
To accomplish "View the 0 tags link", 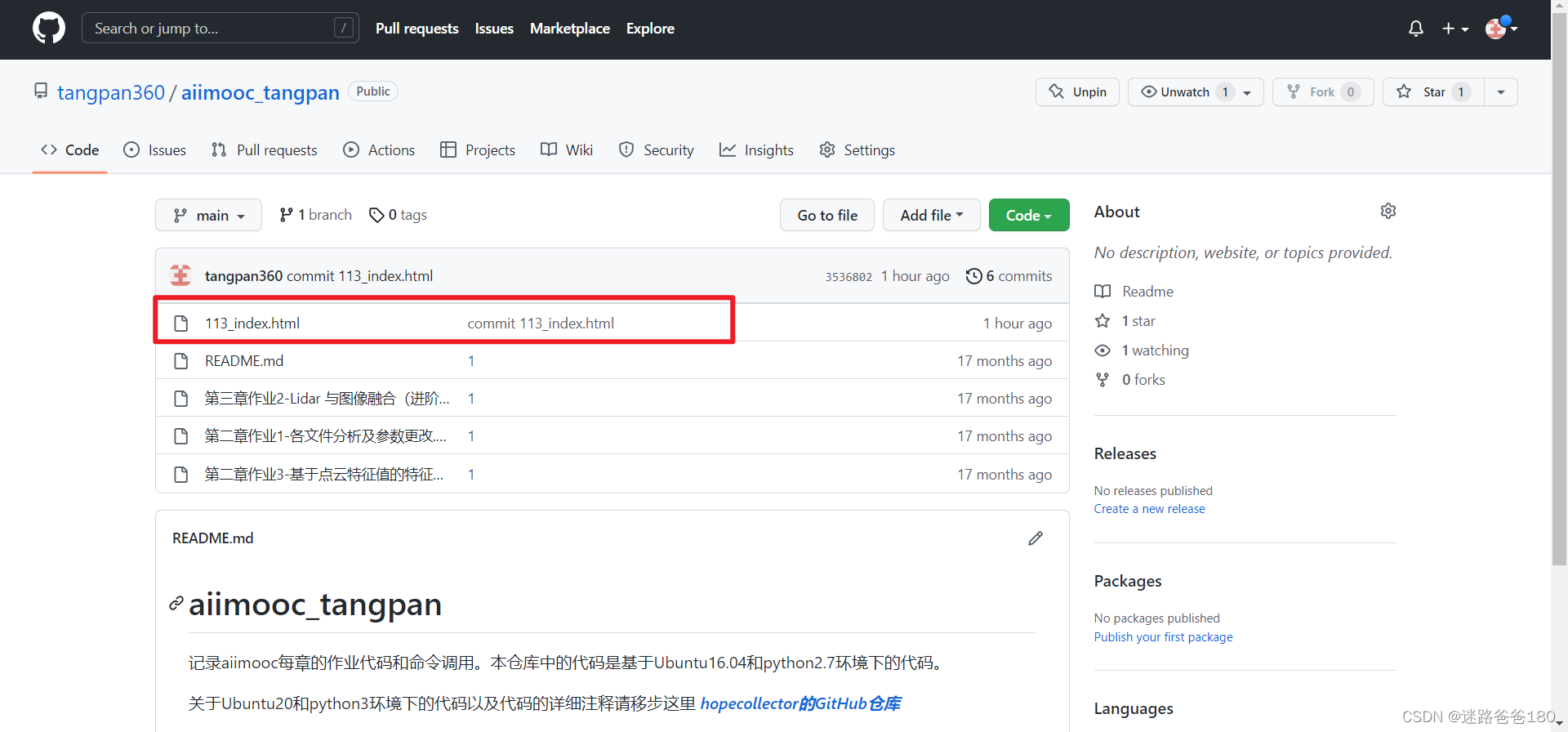I will tap(398, 215).
